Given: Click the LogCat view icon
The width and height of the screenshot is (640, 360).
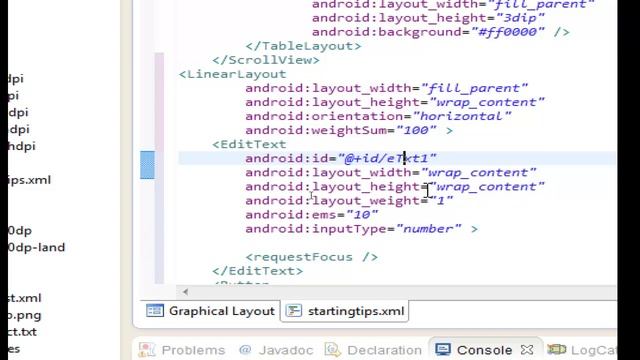Looking at the screenshot, I should 557,350.
